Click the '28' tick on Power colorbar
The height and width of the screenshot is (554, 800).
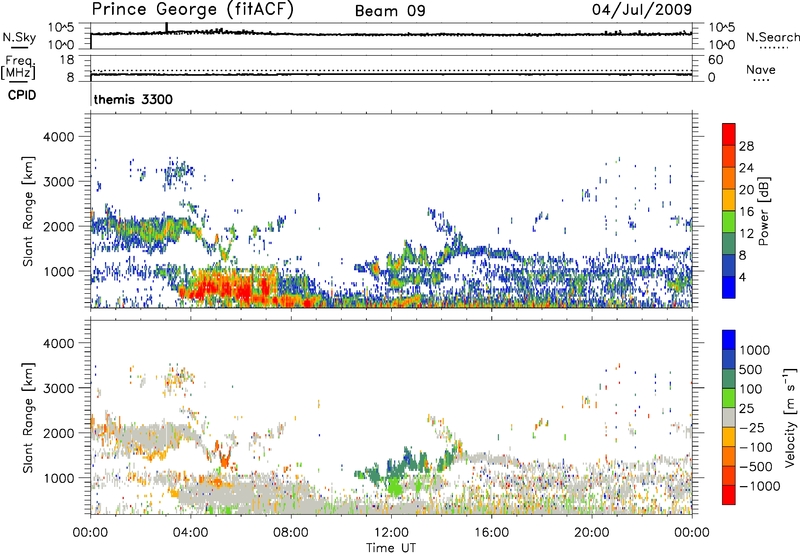coord(746,146)
